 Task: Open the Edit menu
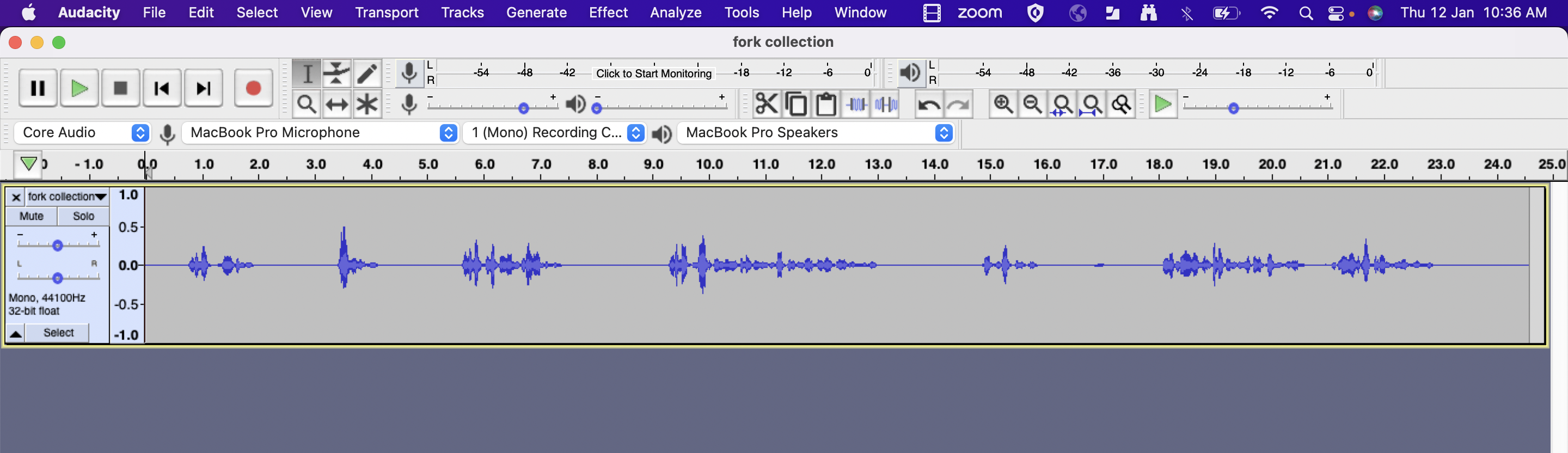click(x=201, y=13)
